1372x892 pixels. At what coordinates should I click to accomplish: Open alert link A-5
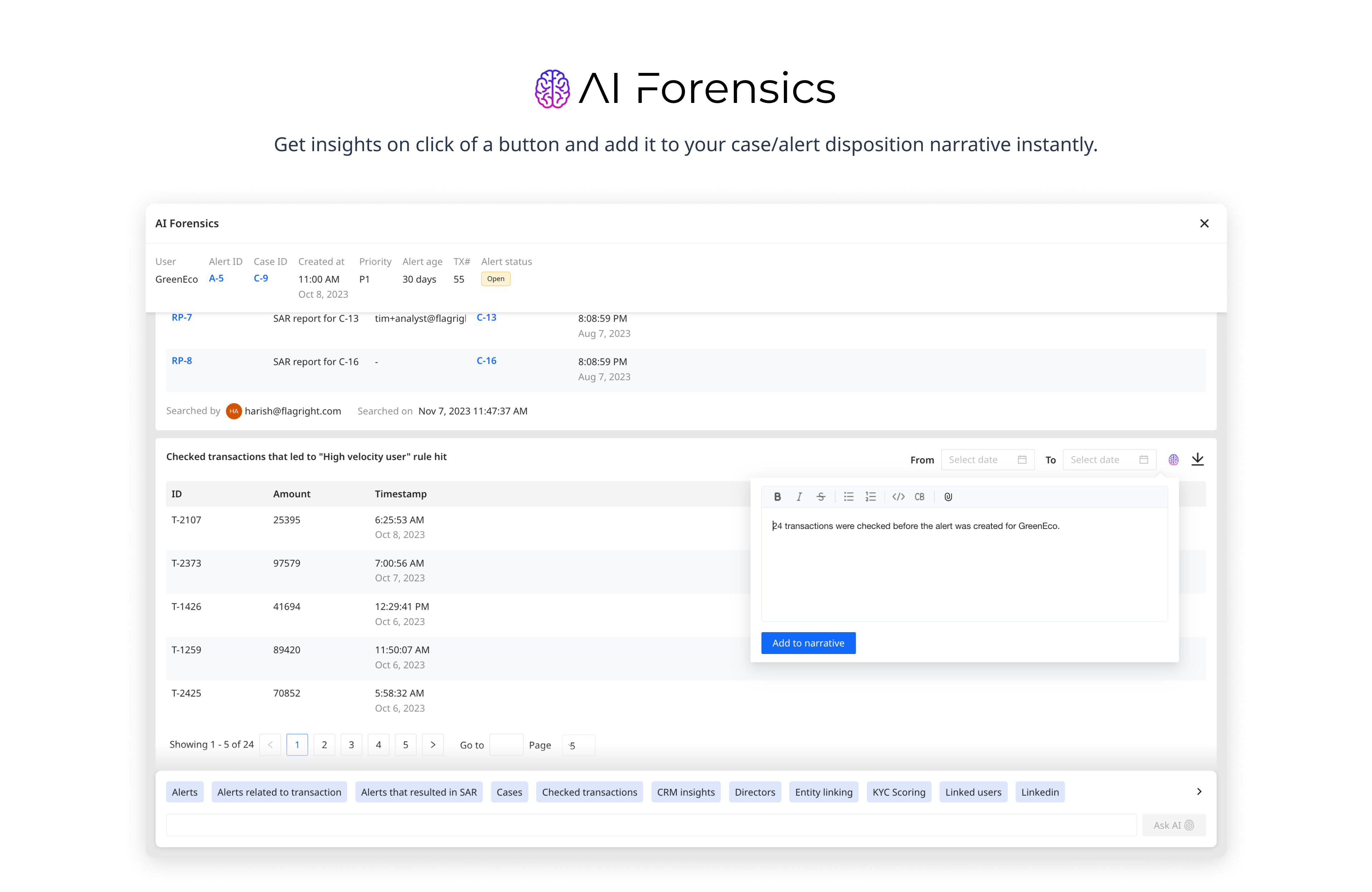[x=216, y=278]
